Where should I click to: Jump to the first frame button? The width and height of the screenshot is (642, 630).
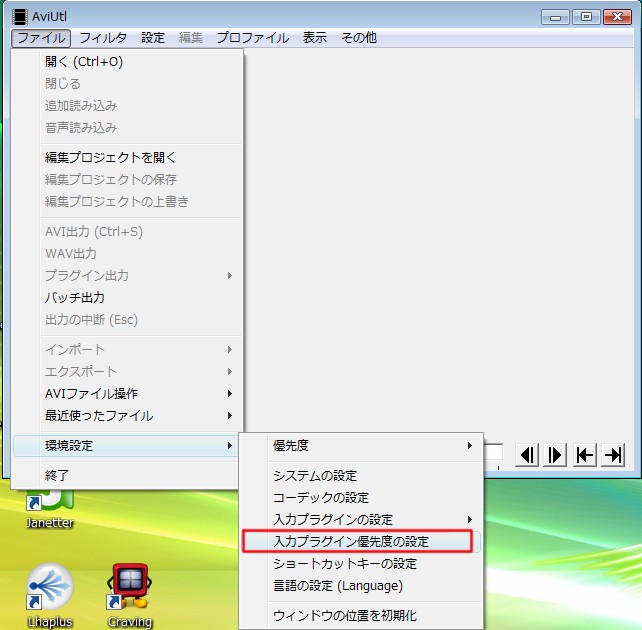click(585, 455)
